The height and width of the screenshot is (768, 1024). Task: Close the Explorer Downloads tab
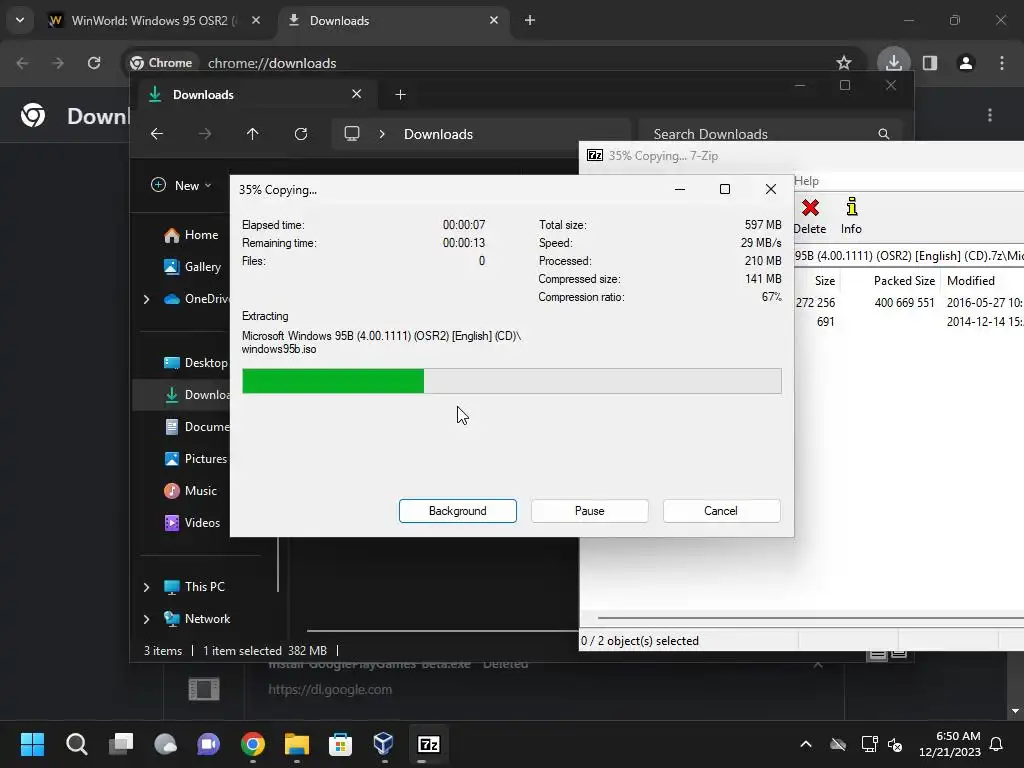[357, 94]
